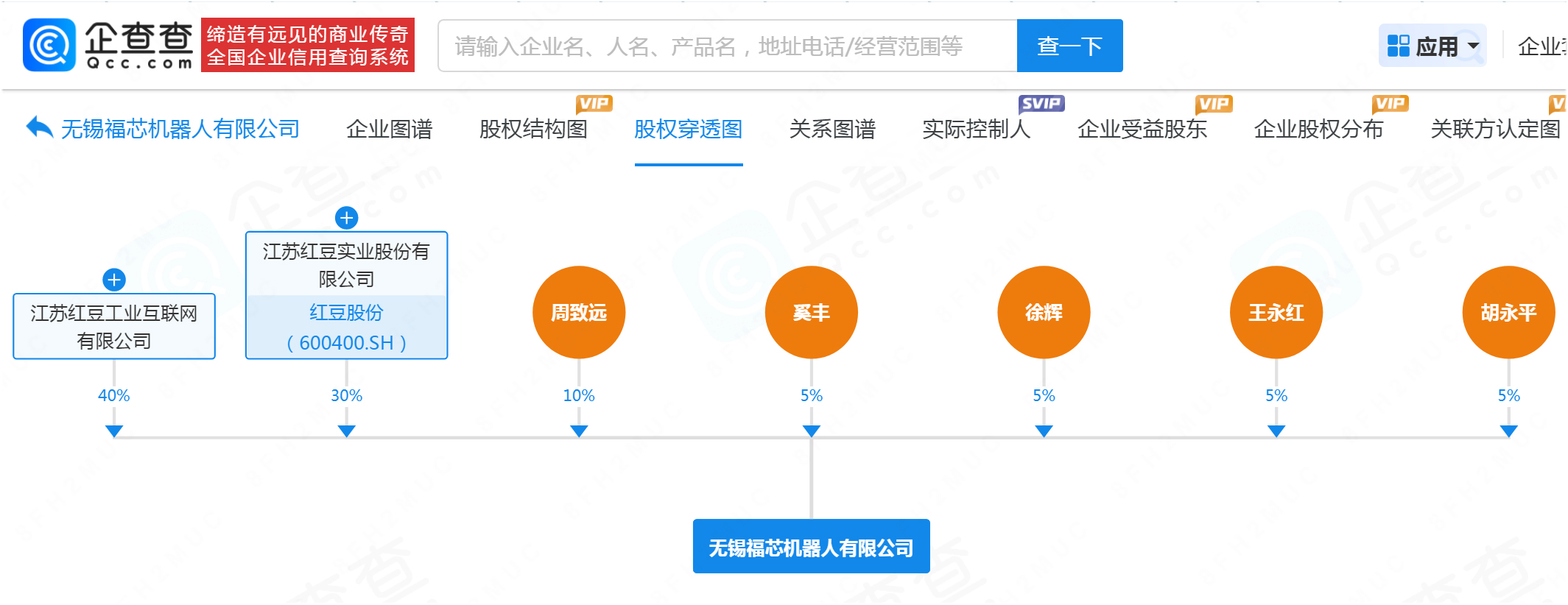Click the 30% share label
Screen dimensions: 1568x605
[346, 395]
